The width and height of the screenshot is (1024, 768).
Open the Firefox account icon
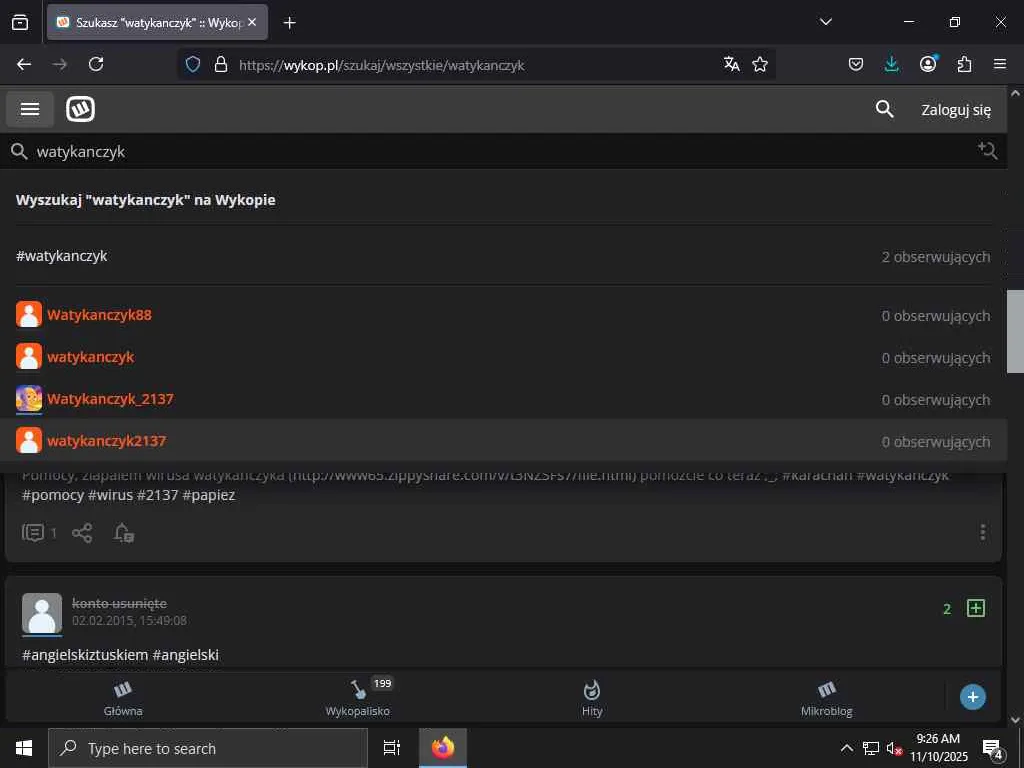(928, 63)
